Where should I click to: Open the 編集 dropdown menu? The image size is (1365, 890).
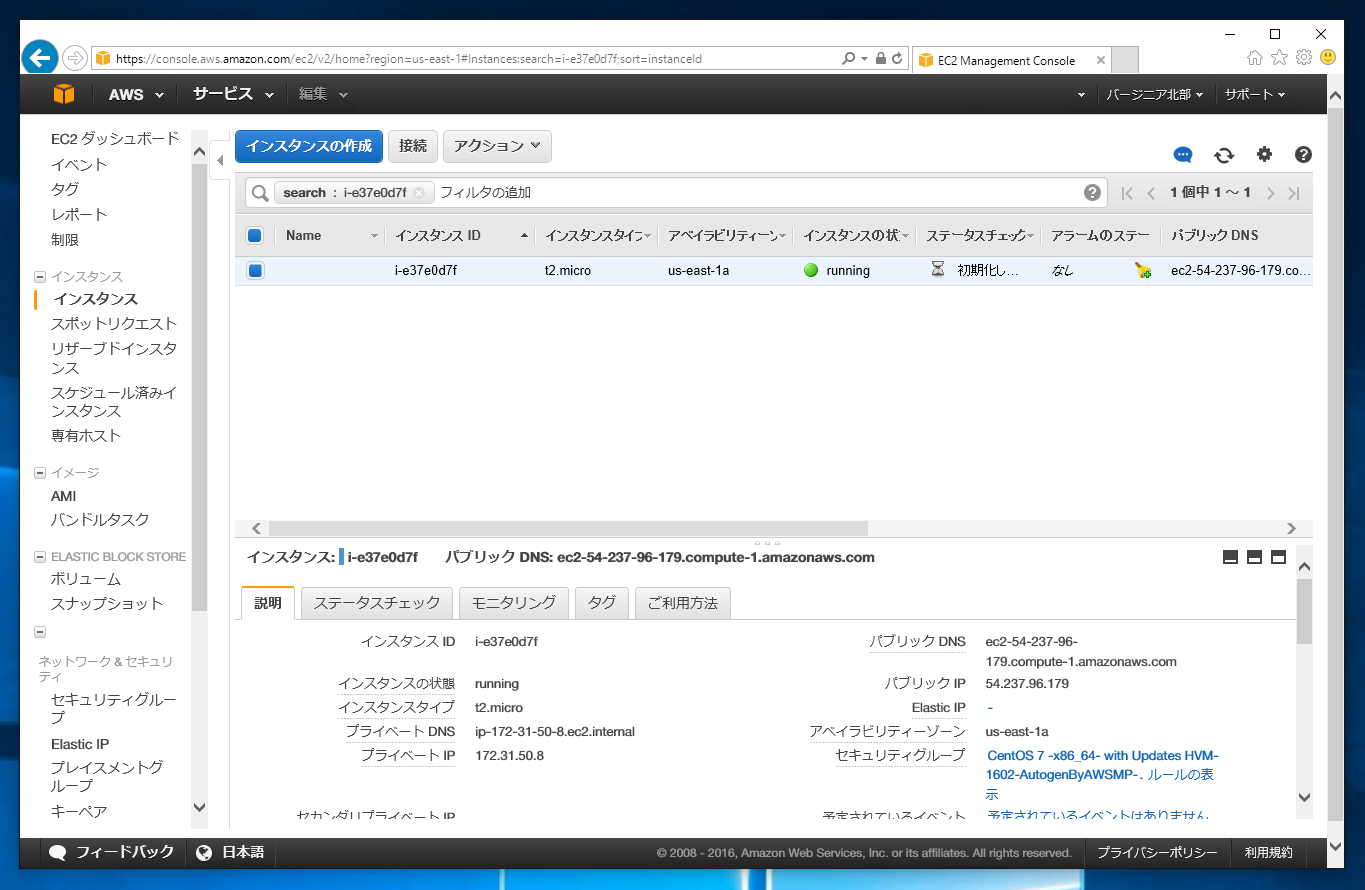point(323,94)
